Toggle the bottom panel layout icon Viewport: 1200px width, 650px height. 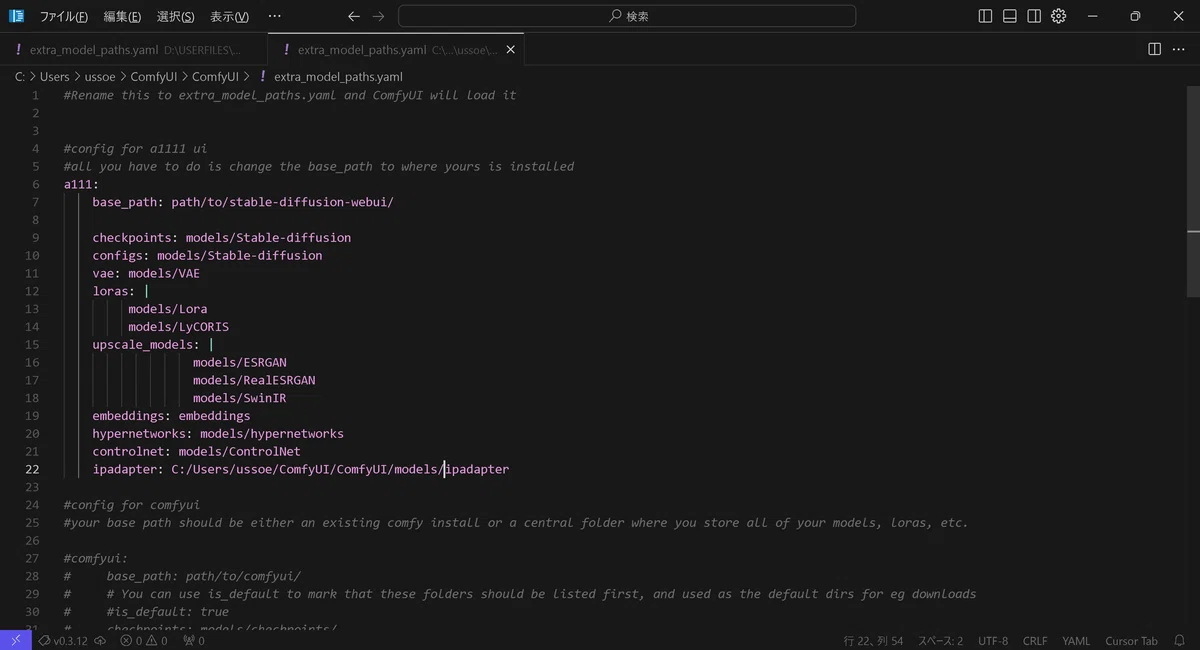coord(1010,16)
